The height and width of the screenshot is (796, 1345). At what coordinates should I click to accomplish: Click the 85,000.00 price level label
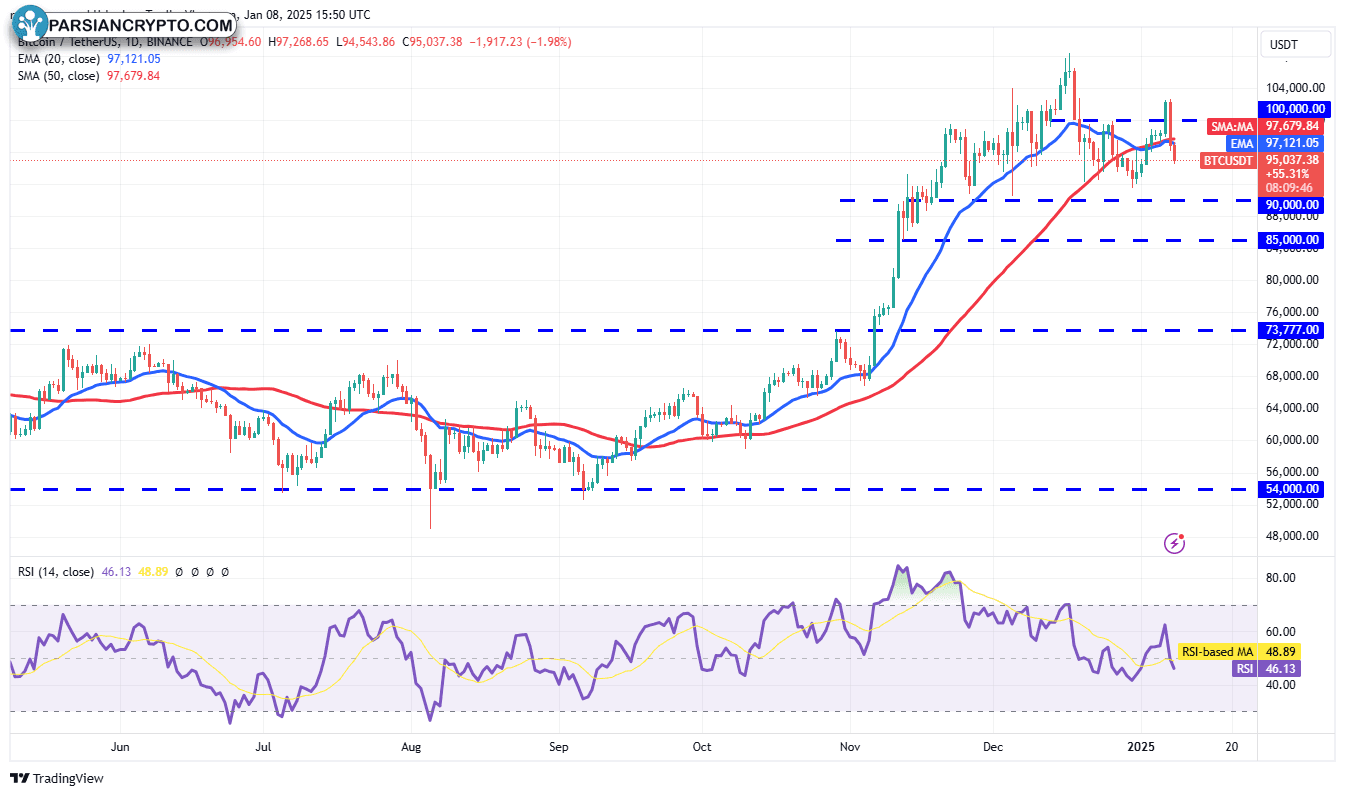pyautogui.click(x=1292, y=240)
